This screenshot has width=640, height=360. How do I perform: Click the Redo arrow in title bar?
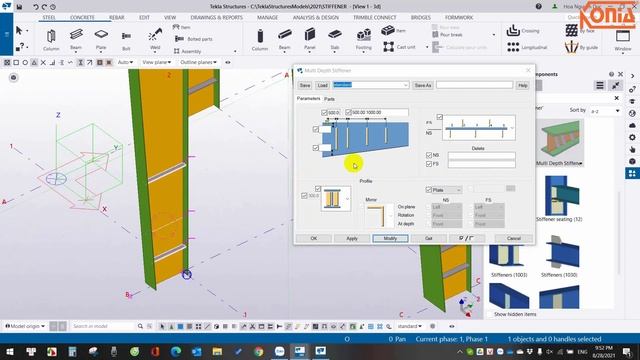(44, 7)
